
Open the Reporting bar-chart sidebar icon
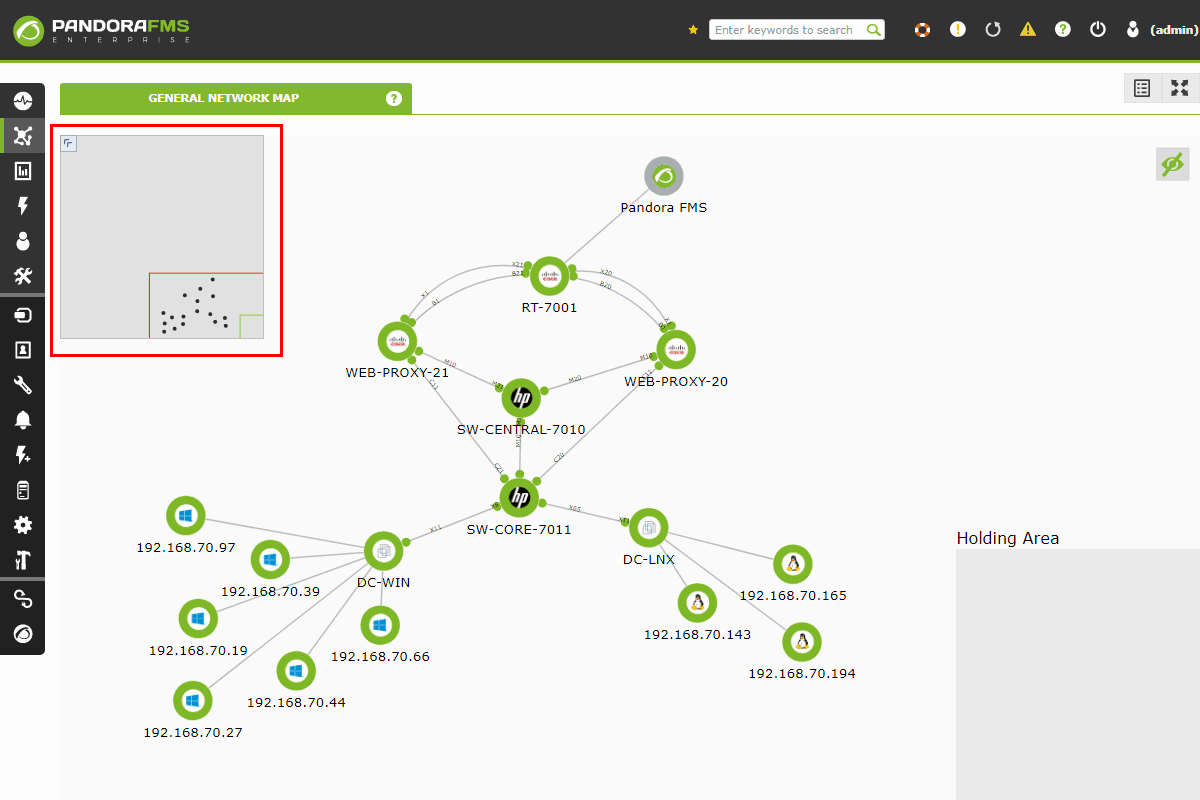[23, 171]
